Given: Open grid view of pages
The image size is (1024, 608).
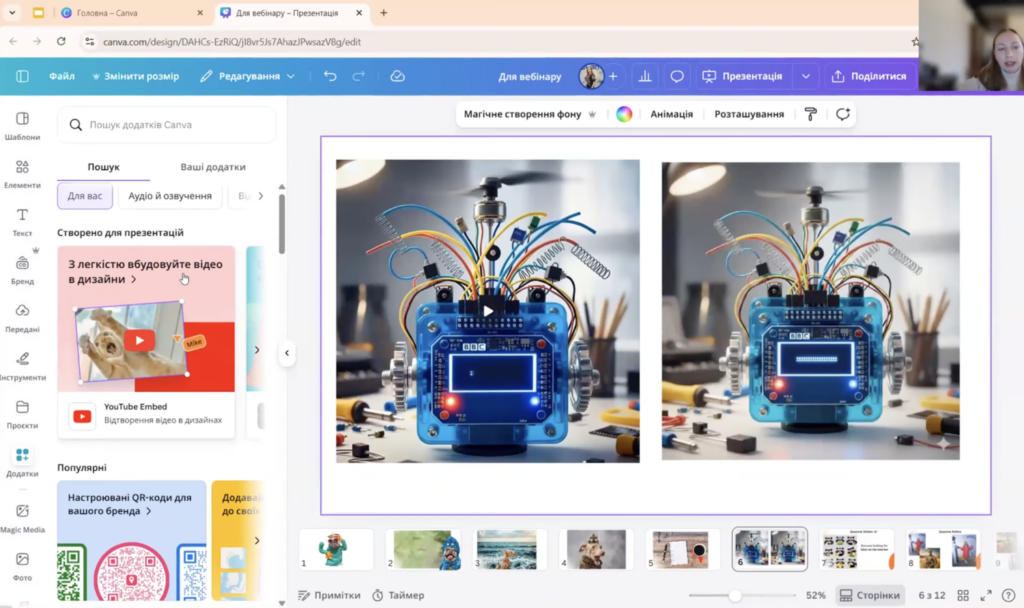Looking at the screenshot, I should click(963, 595).
